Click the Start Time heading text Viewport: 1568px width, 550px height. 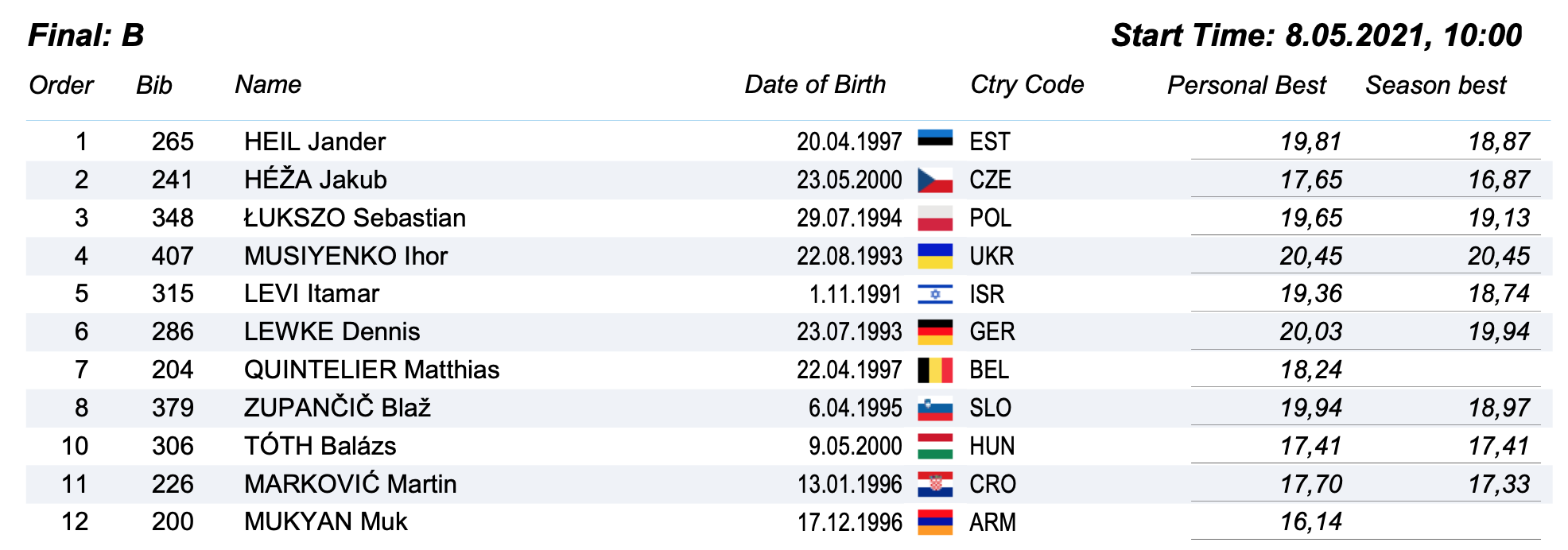[x=1316, y=36]
